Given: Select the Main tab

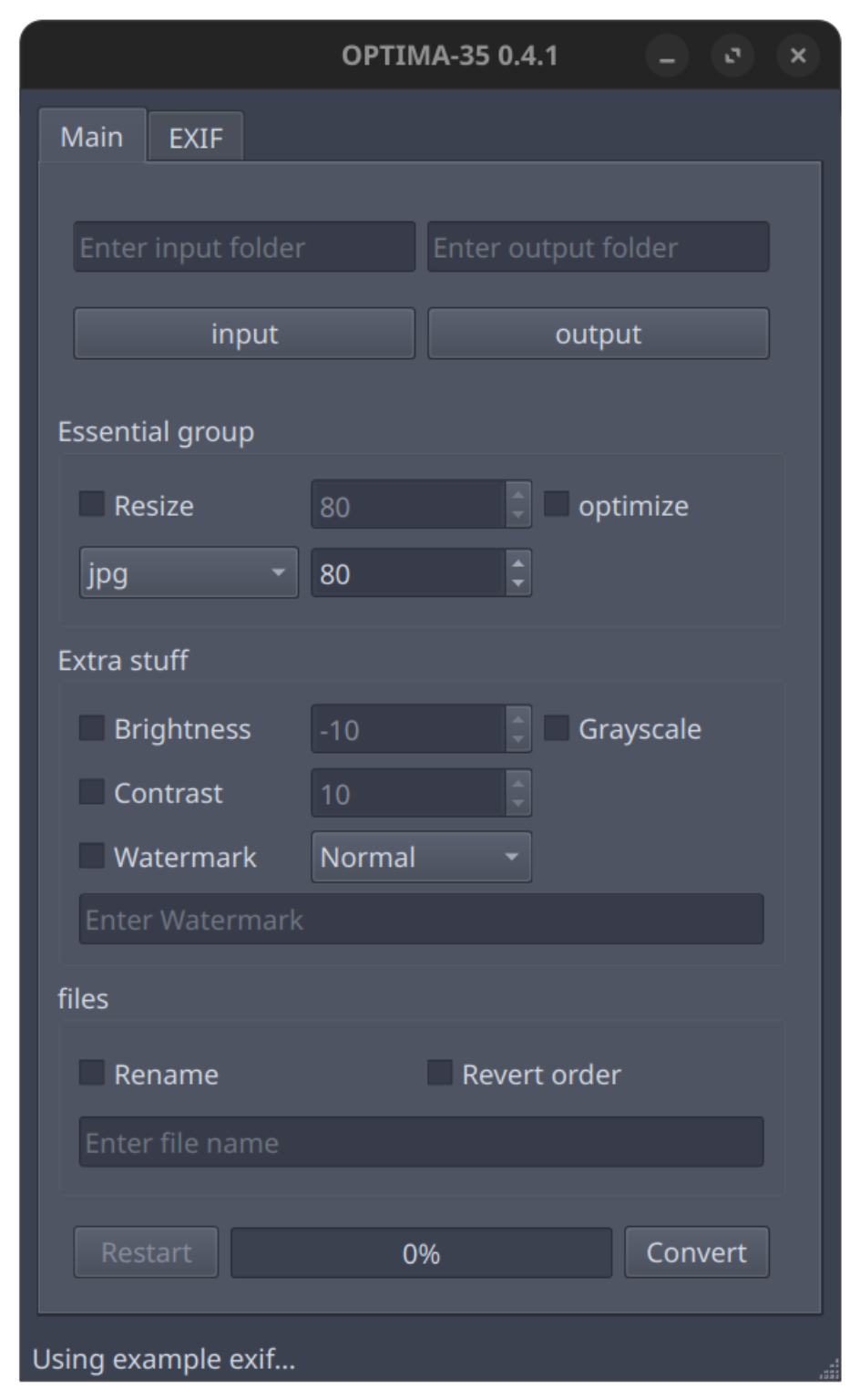Looking at the screenshot, I should pos(92,136).
